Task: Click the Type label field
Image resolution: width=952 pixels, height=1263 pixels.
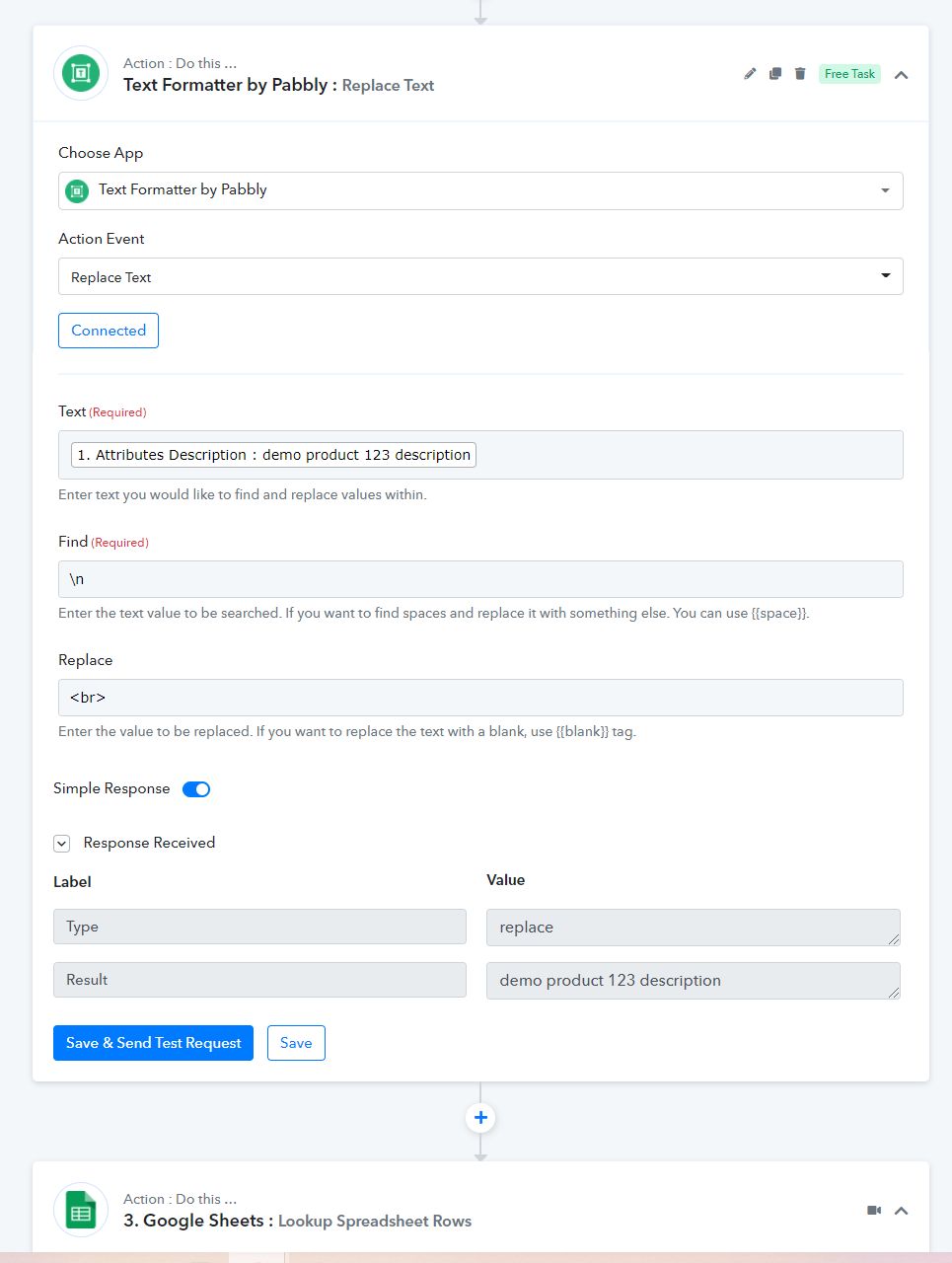Action: coord(259,927)
